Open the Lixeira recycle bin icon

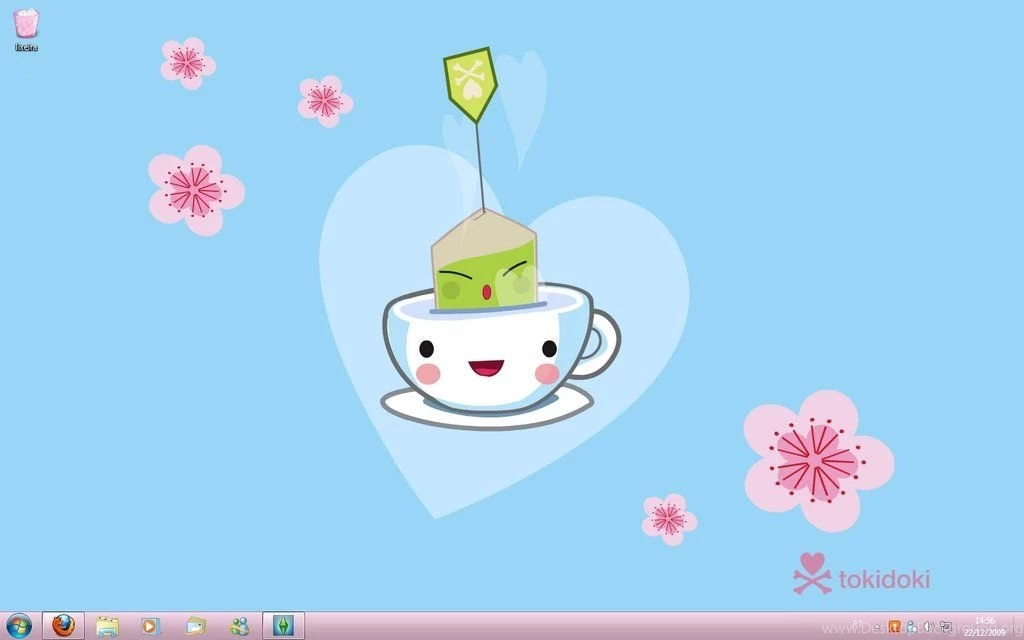click(25, 25)
